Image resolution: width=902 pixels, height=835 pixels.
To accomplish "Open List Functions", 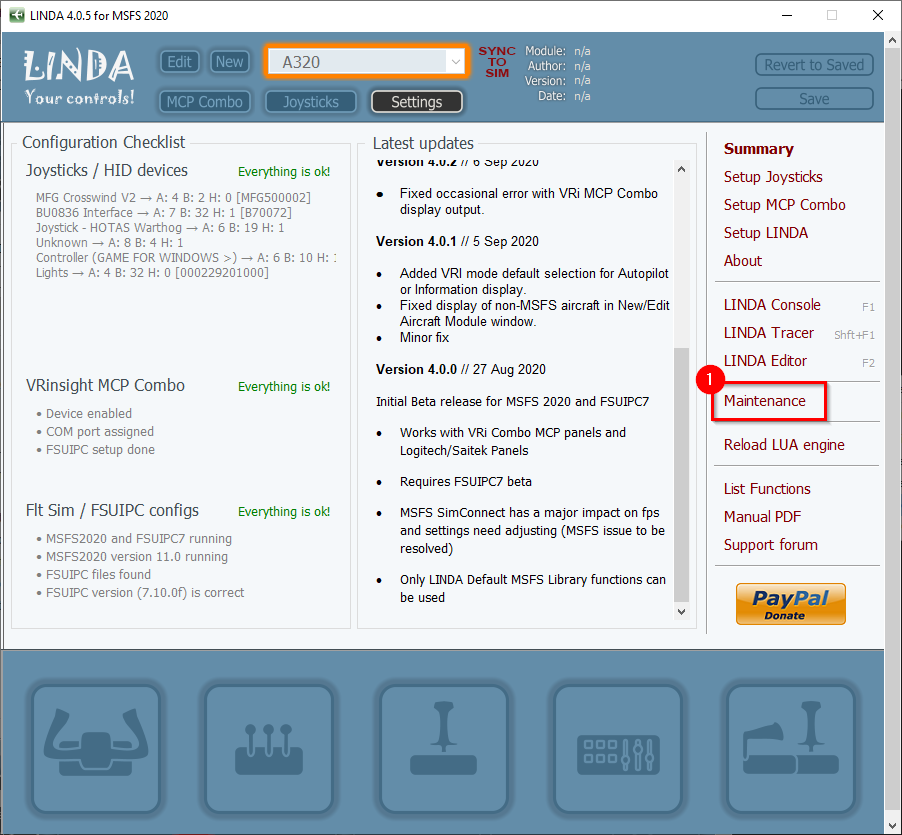I will [x=767, y=489].
